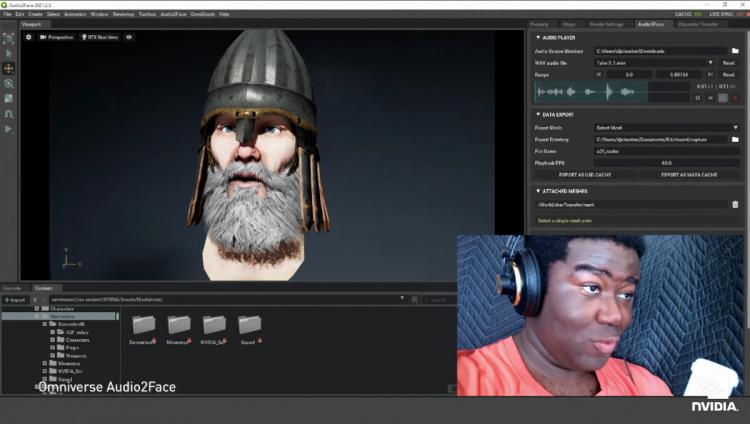This screenshot has height=424, width=750.
Task: Collapse the Data Export section
Action: 538,114
